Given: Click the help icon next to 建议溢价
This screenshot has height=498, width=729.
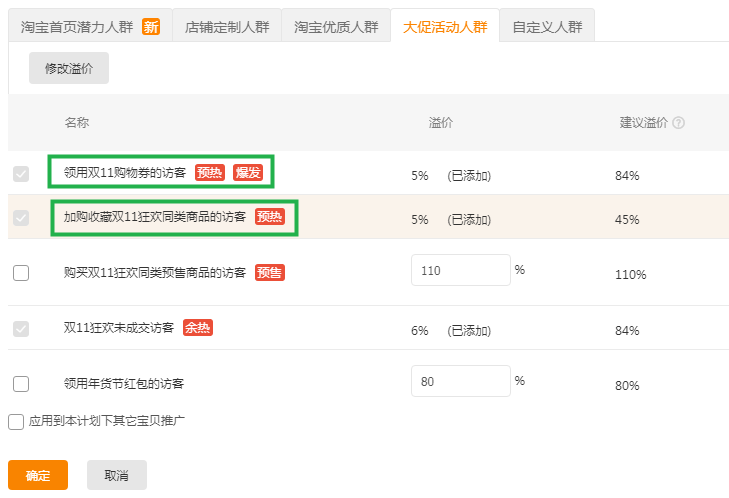Looking at the screenshot, I should 678,123.
